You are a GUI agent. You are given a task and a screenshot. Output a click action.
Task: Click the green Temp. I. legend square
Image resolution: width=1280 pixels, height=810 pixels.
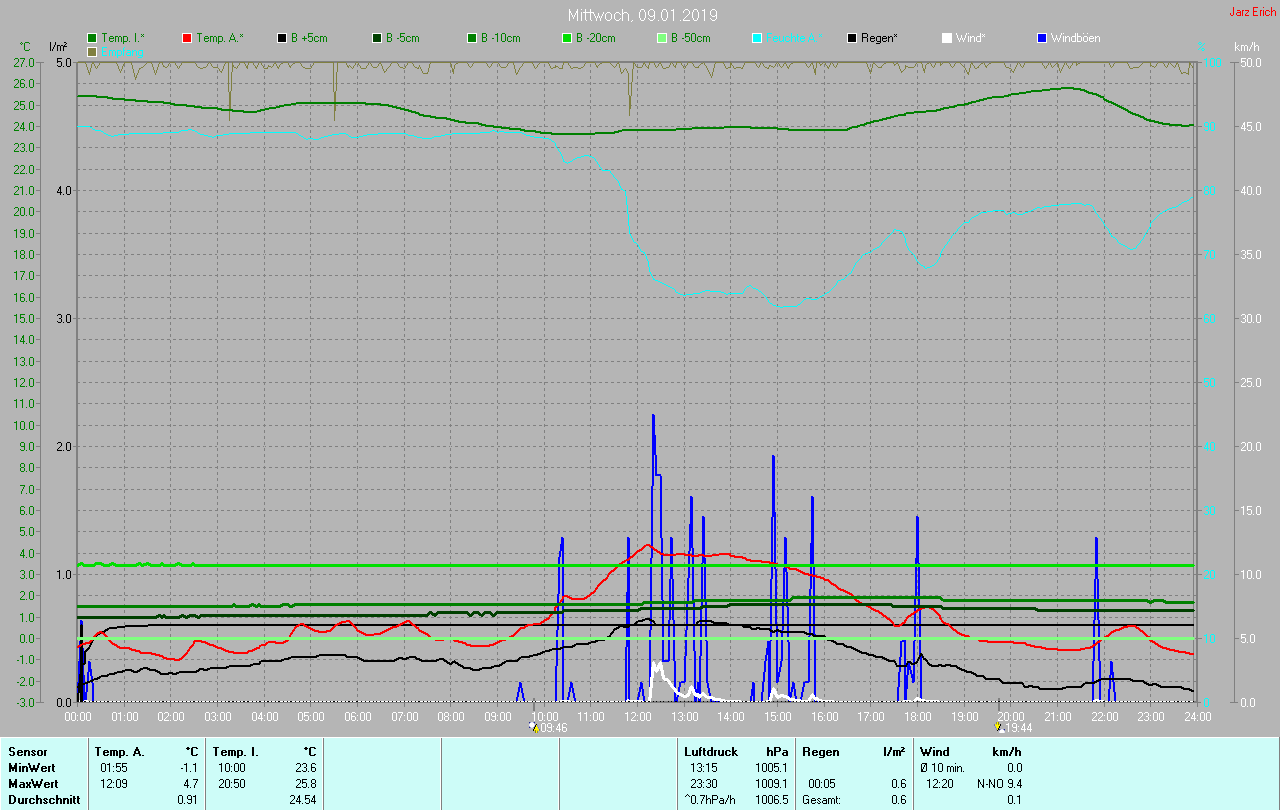tap(93, 38)
